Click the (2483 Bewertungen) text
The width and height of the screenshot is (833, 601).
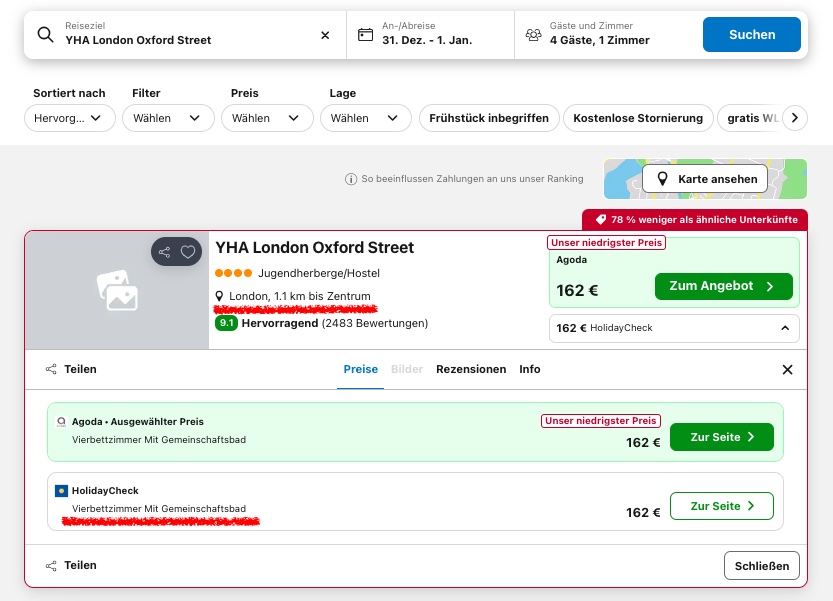click(x=375, y=323)
